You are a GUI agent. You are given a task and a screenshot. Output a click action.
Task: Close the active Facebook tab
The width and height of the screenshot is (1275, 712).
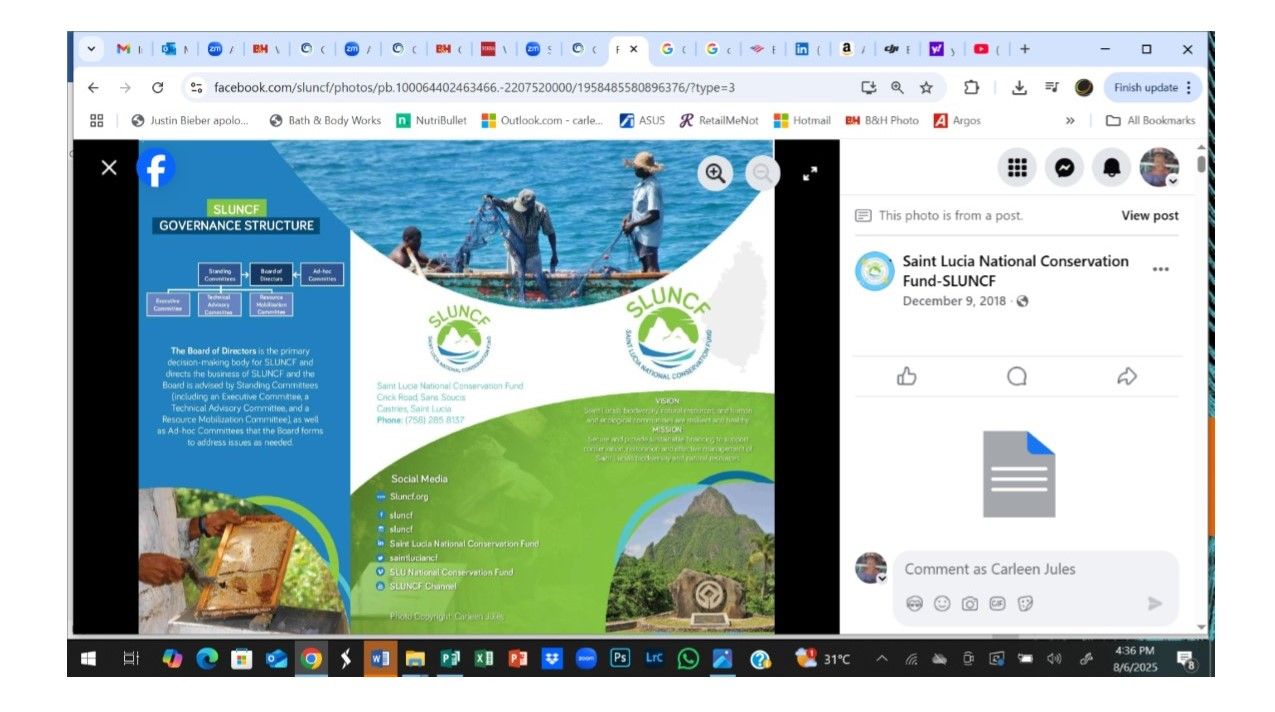point(633,48)
